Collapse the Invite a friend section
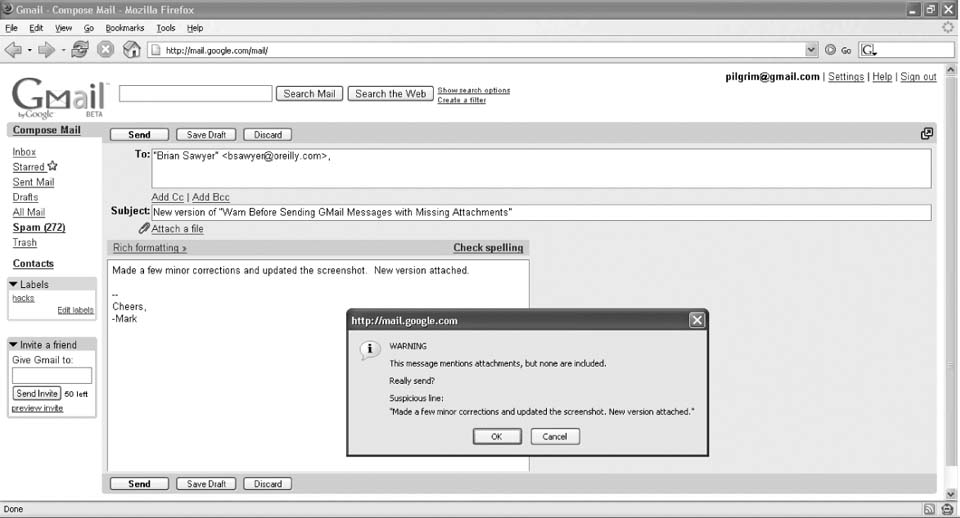The height and width of the screenshot is (518, 960). tap(14, 345)
